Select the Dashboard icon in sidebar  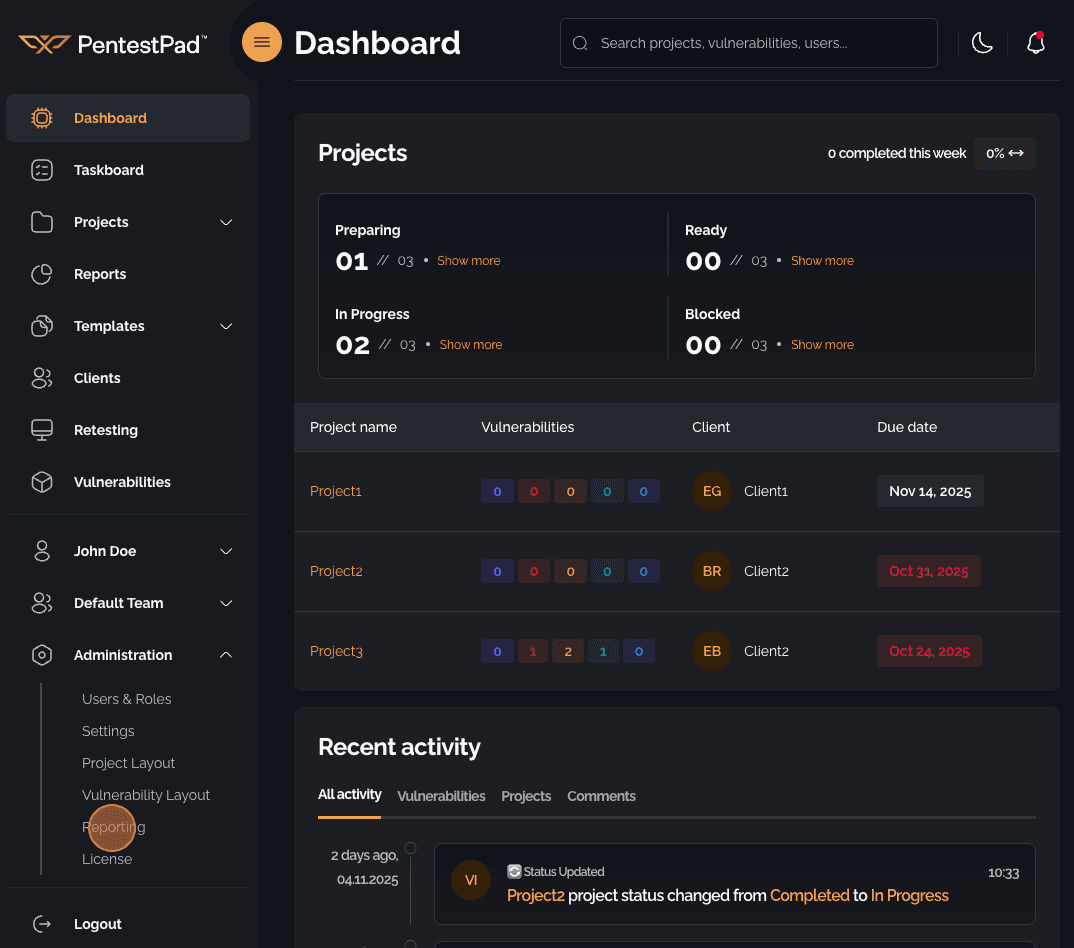pyautogui.click(x=41, y=117)
